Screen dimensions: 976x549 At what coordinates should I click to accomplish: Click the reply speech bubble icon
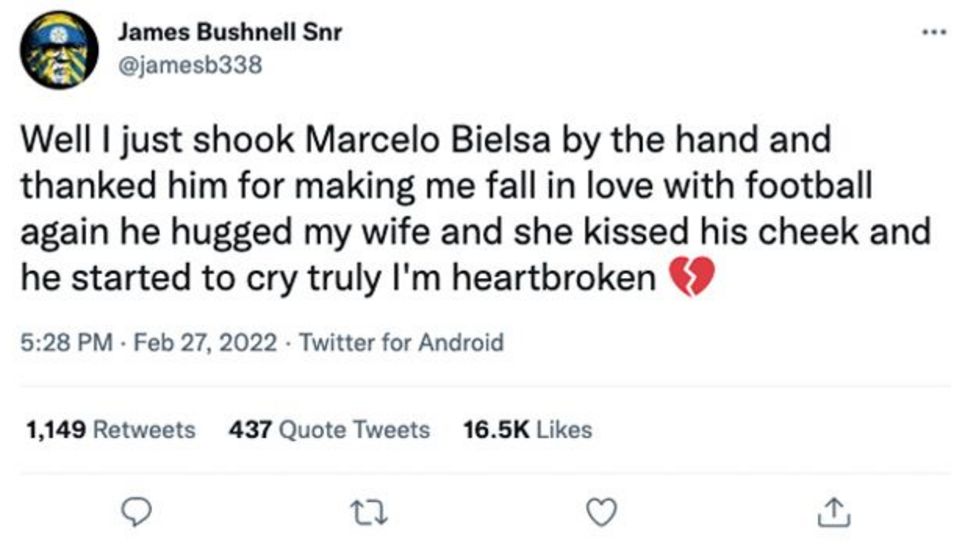[135, 513]
